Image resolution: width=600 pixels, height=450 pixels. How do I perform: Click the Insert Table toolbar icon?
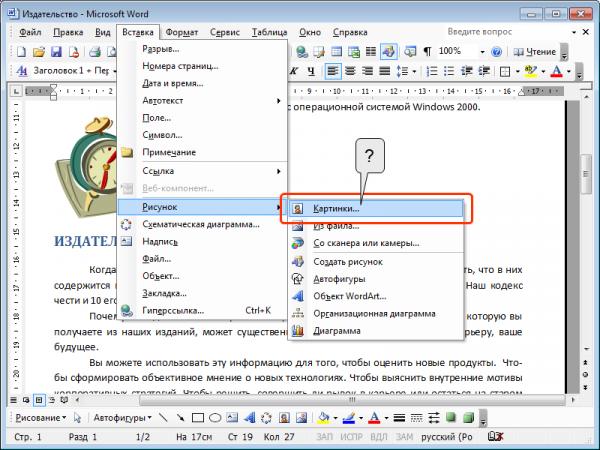click(x=336, y=52)
